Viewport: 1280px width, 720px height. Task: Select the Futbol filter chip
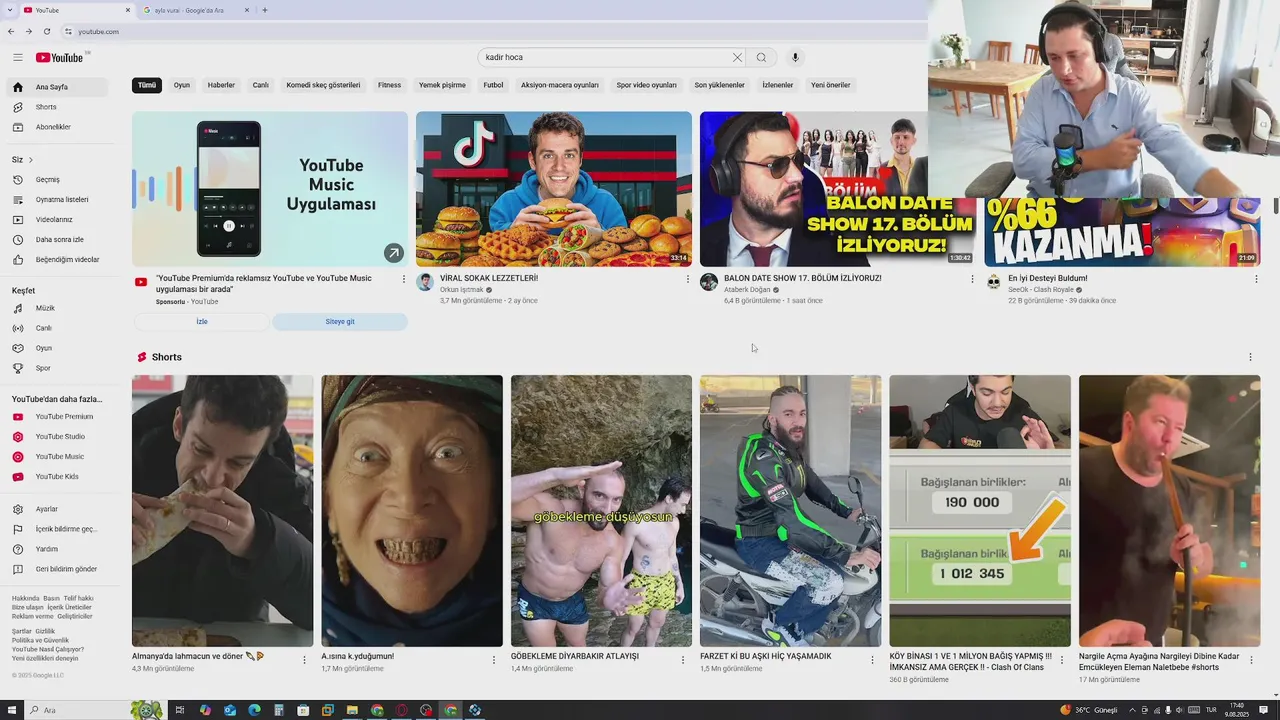pos(493,85)
